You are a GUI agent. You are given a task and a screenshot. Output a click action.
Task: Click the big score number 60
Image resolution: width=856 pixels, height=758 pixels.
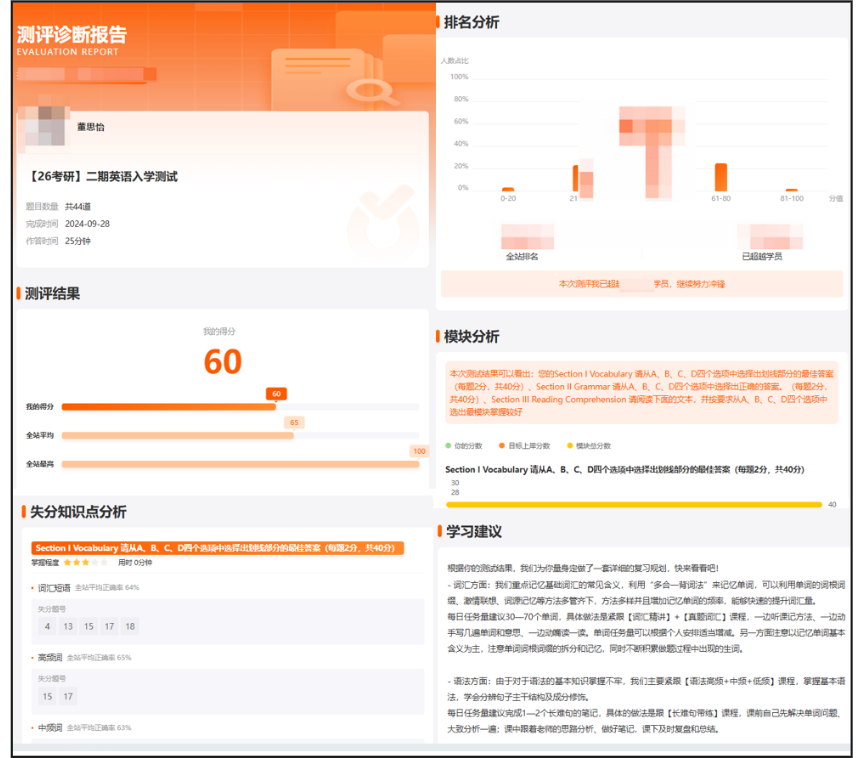pyautogui.click(x=223, y=362)
